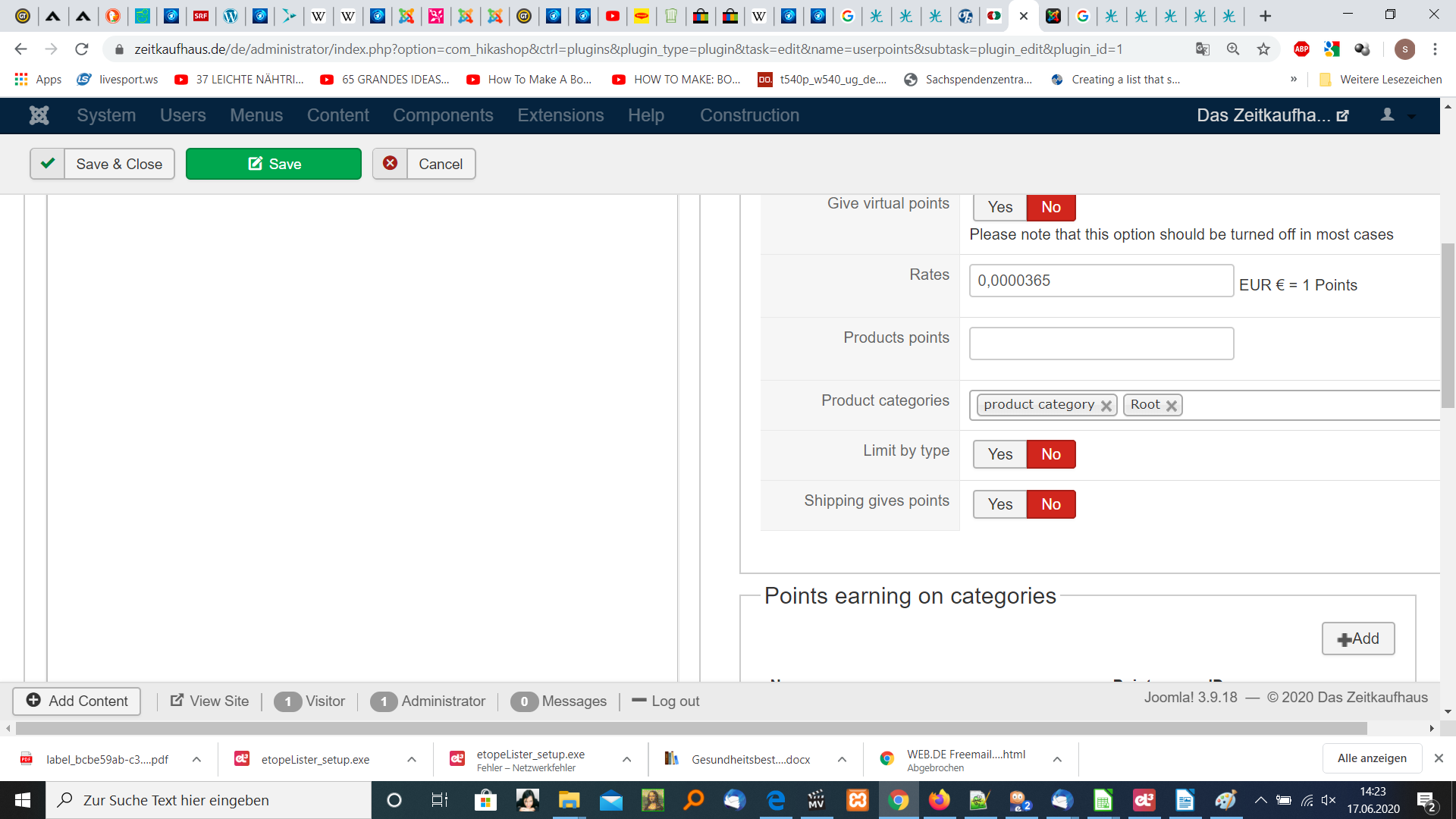The image size is (1456, 819).
Task: Click the Joomla logo icon
Action: (x=39, y=115)
